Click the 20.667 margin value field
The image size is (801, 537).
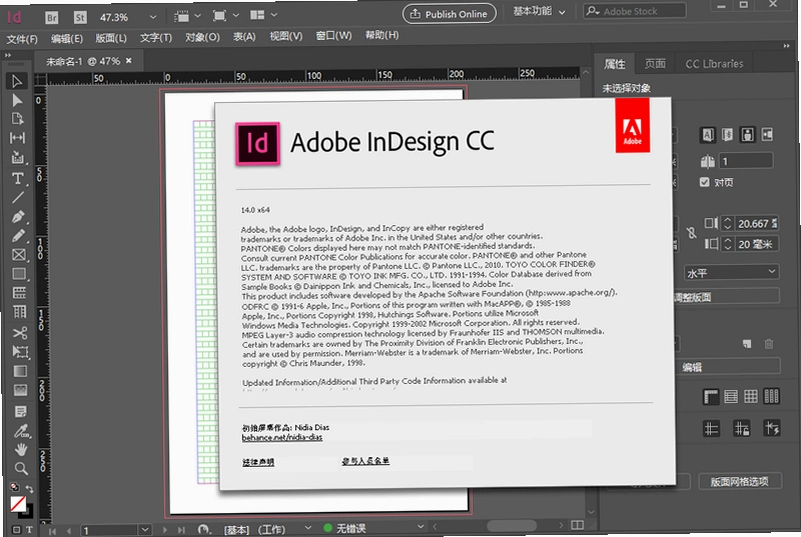[x=757, y=223]
